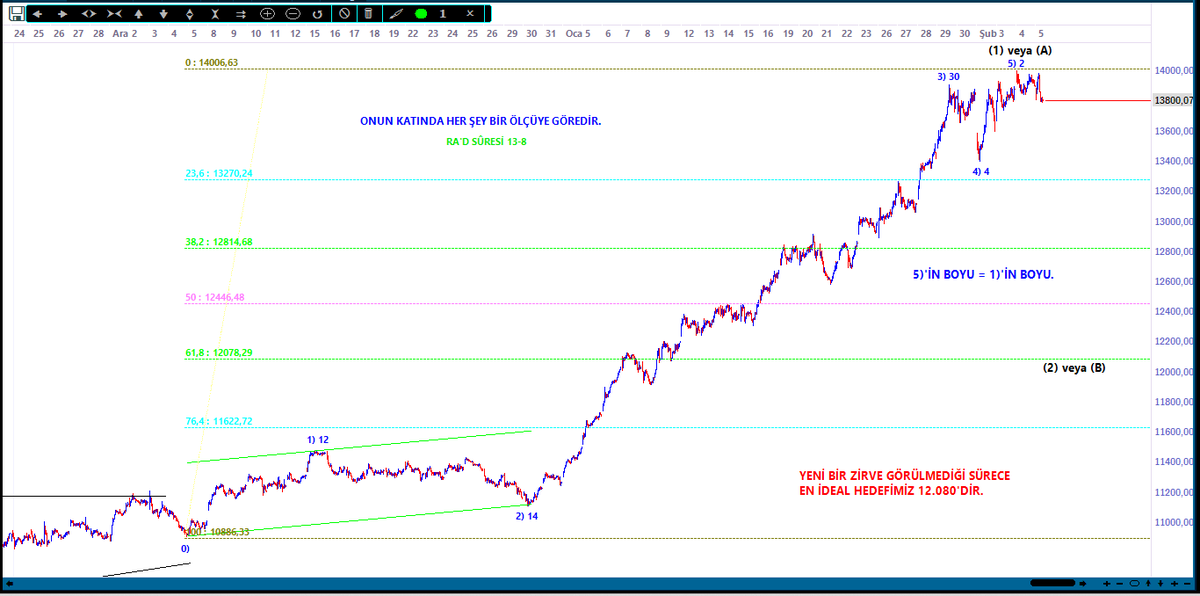Click the '(2) veya (B)' annotation
The image size is (1200, 596).
coord(1074,368)
